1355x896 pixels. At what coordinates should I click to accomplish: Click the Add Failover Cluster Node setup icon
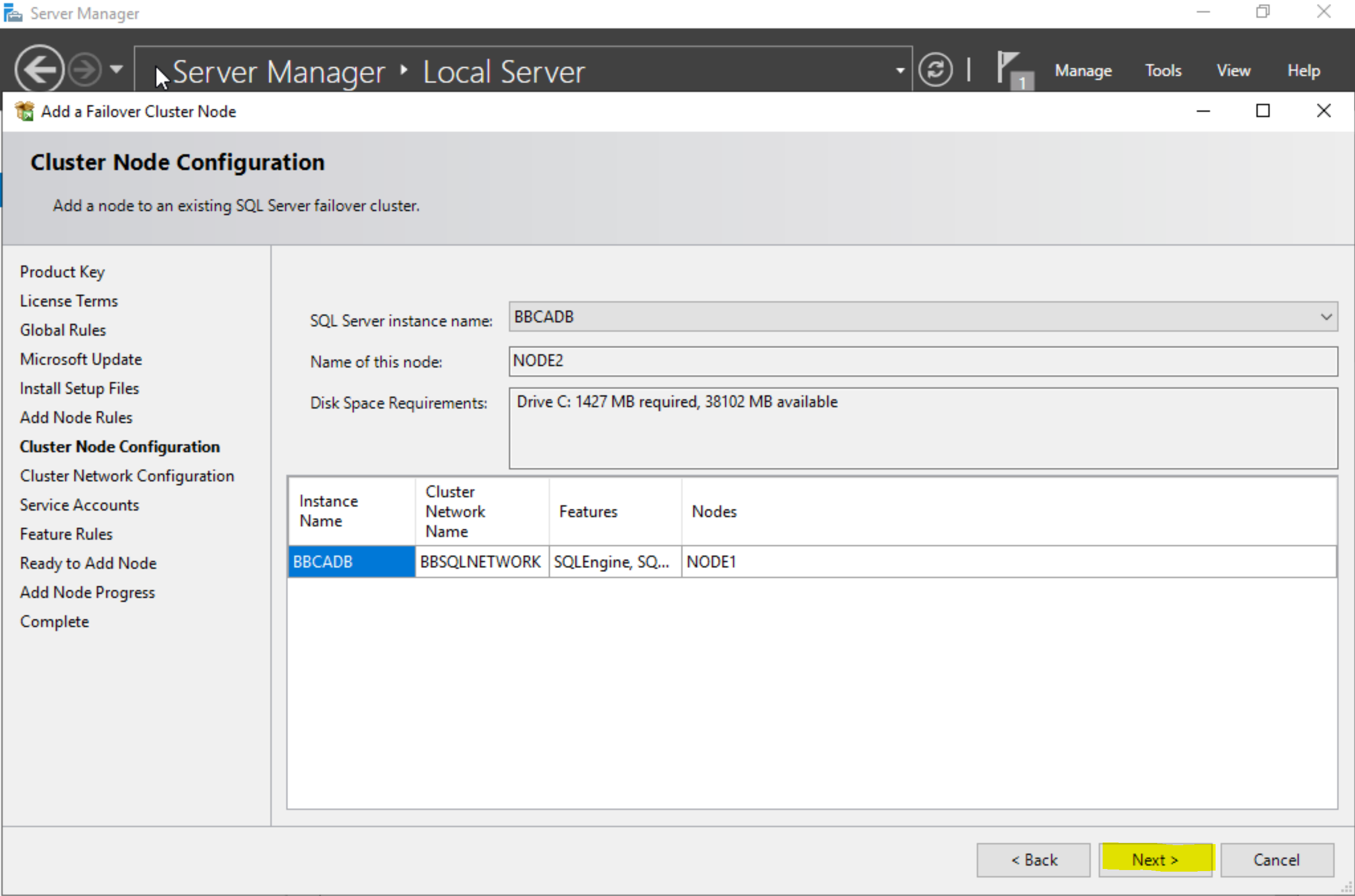[24, 111]
